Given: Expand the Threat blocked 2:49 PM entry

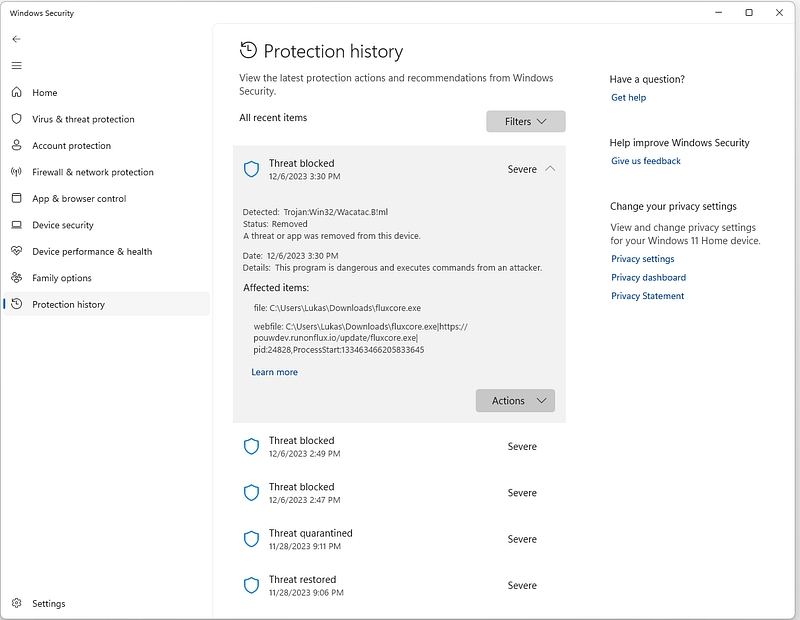Looking at the screenshot, I should pos(399,446).
